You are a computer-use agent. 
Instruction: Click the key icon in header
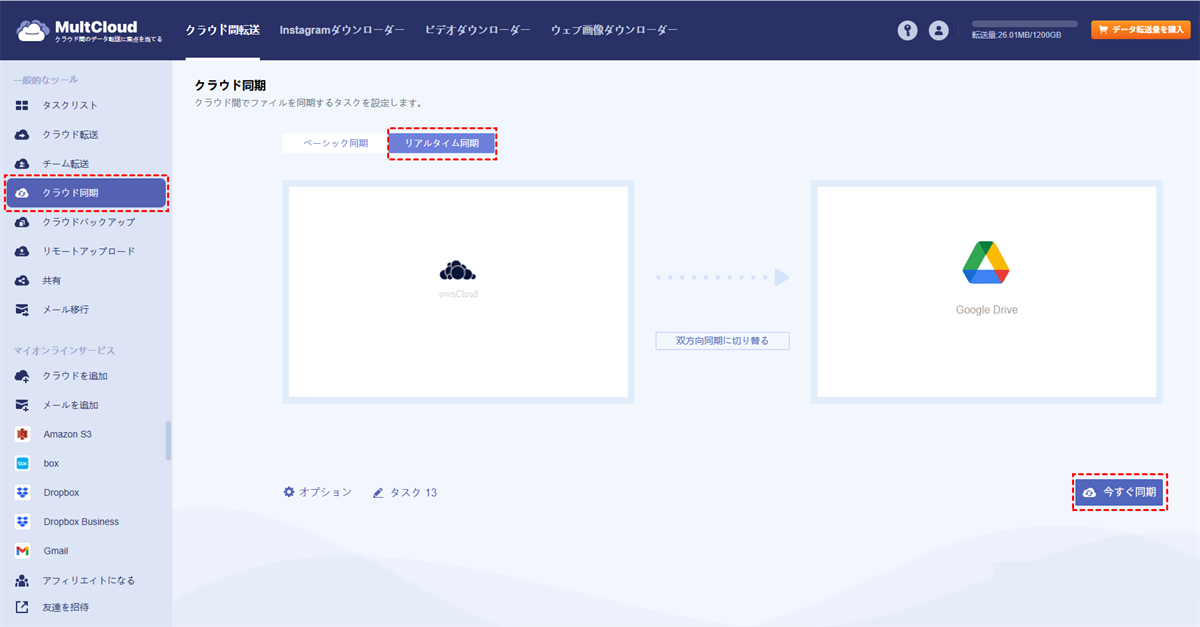point(907,30)
